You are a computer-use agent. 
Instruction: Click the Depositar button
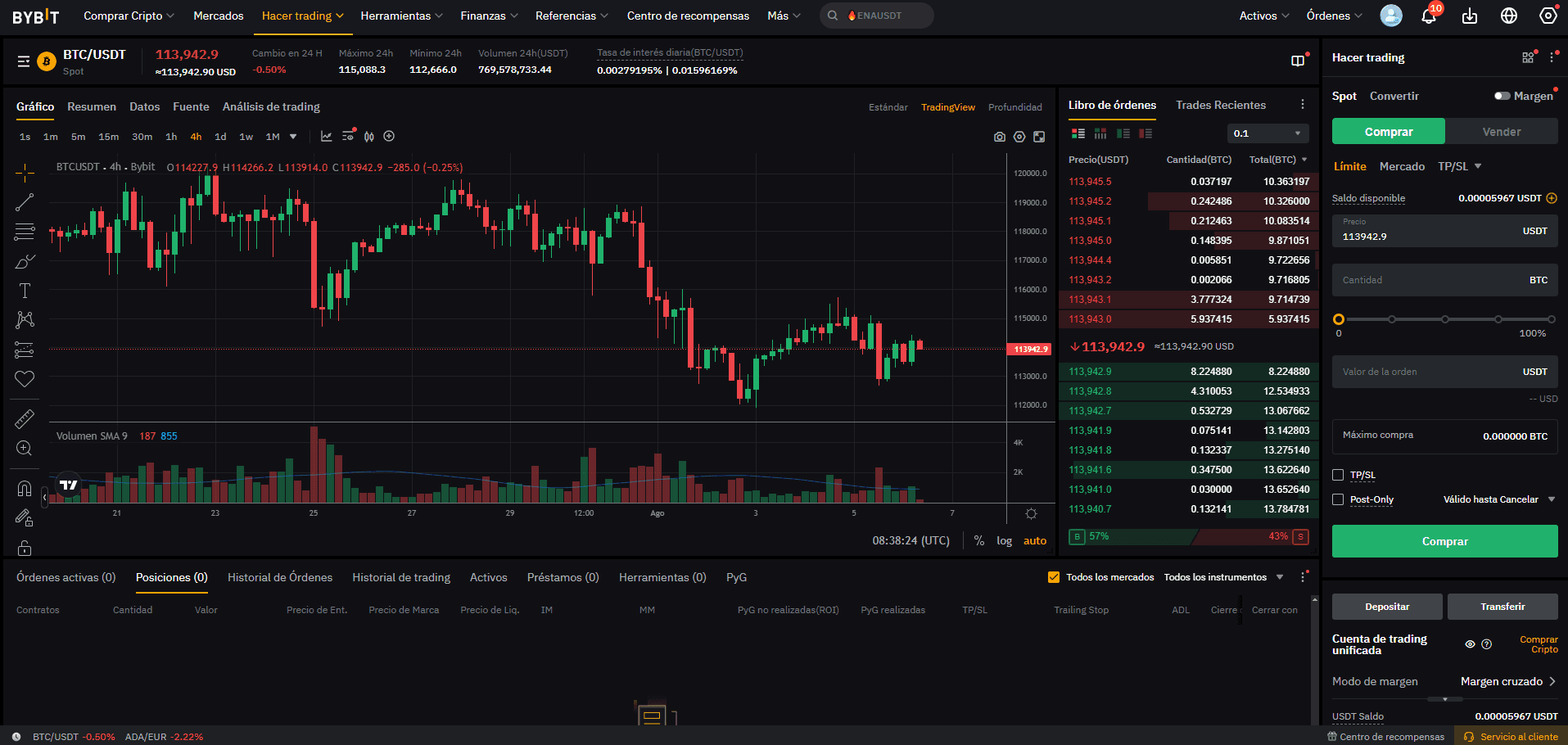click(x=1387, y=607)
